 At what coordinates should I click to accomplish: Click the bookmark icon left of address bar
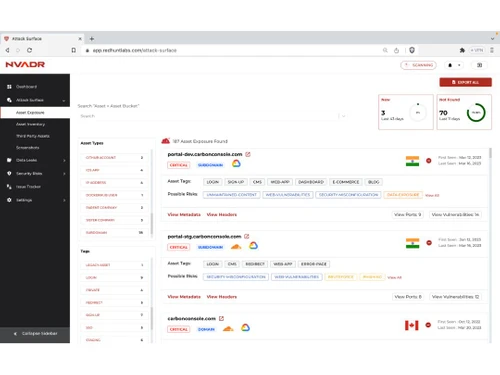tap(74, 50)
